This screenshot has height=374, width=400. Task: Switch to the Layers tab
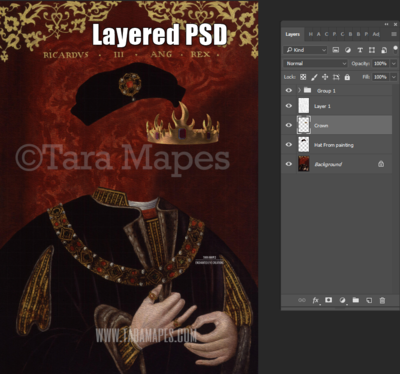292,34
